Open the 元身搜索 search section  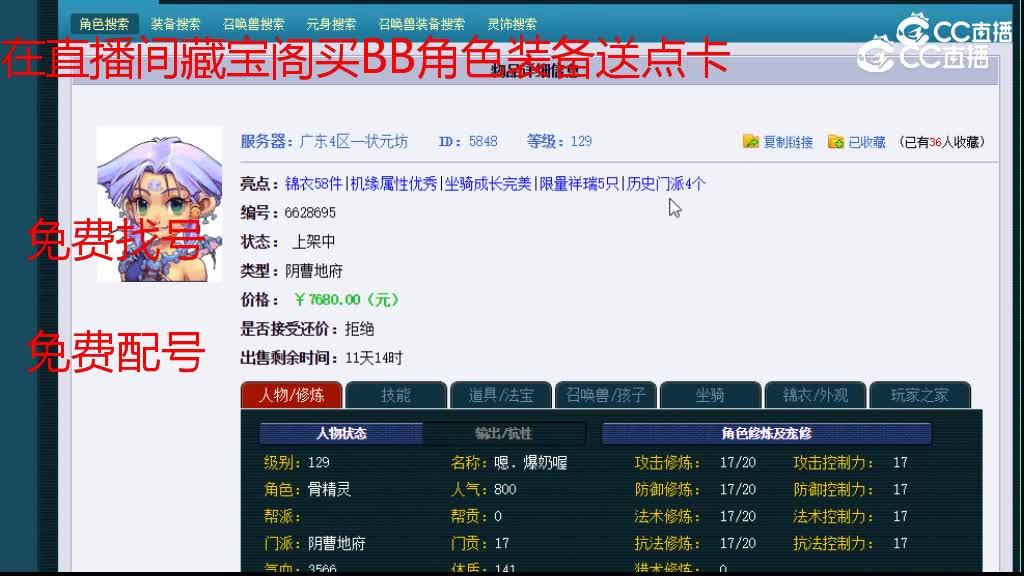coord(334,22)
